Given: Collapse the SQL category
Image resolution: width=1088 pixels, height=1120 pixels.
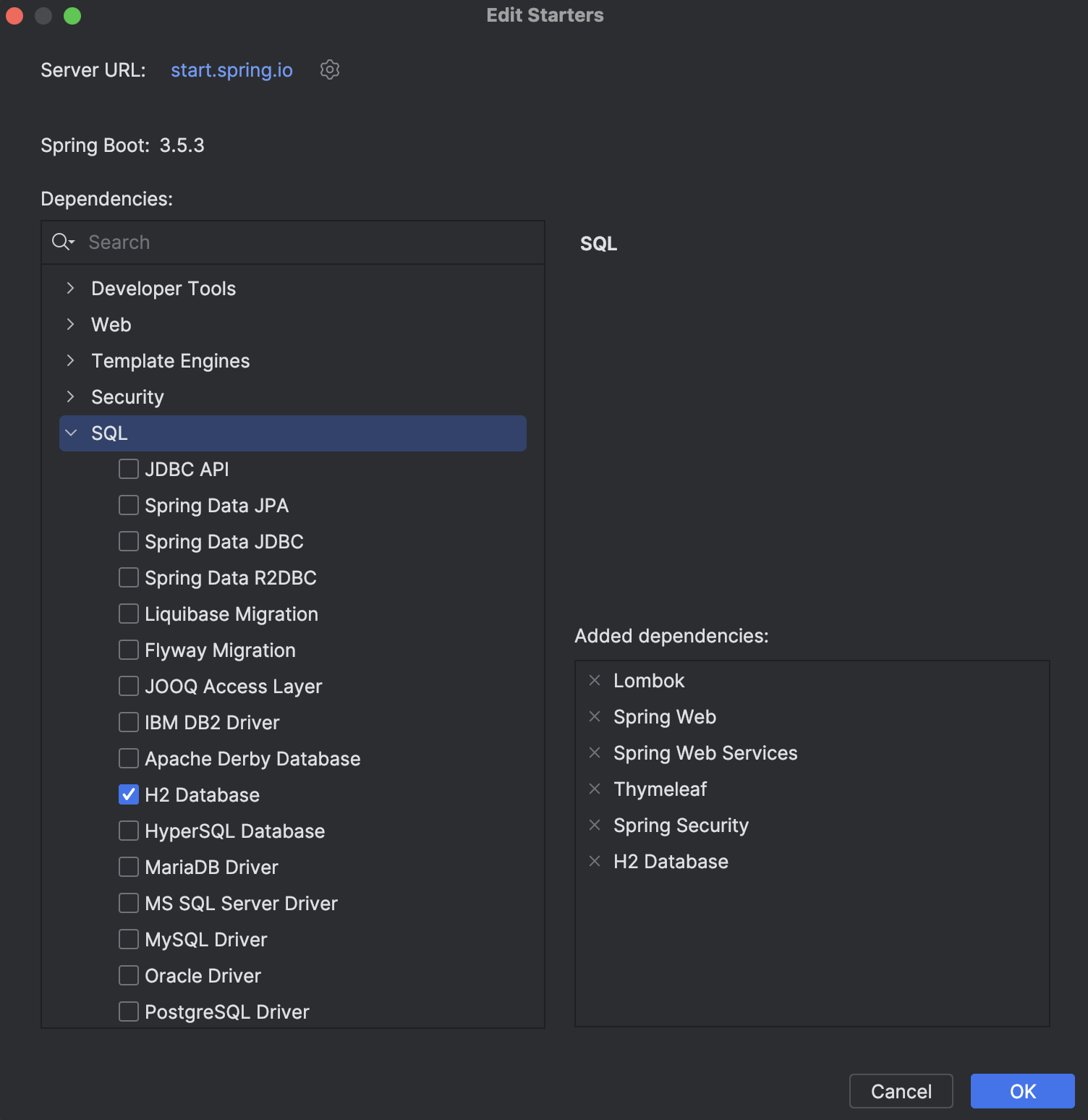Looking at the screenshot, I should tap(71, 433).
